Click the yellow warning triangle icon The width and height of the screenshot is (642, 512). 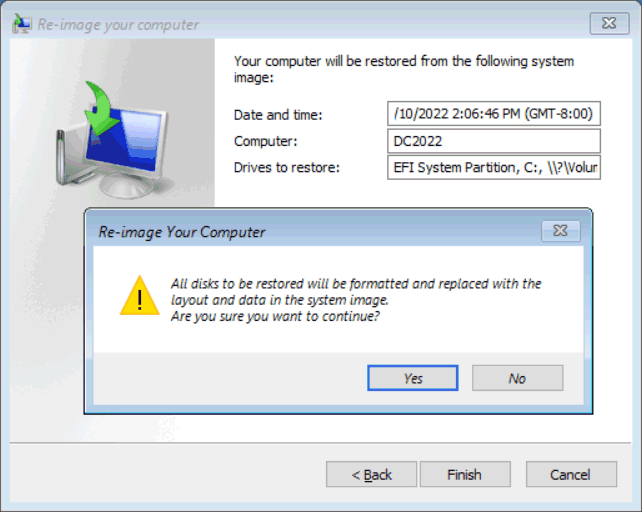point(140,296)
